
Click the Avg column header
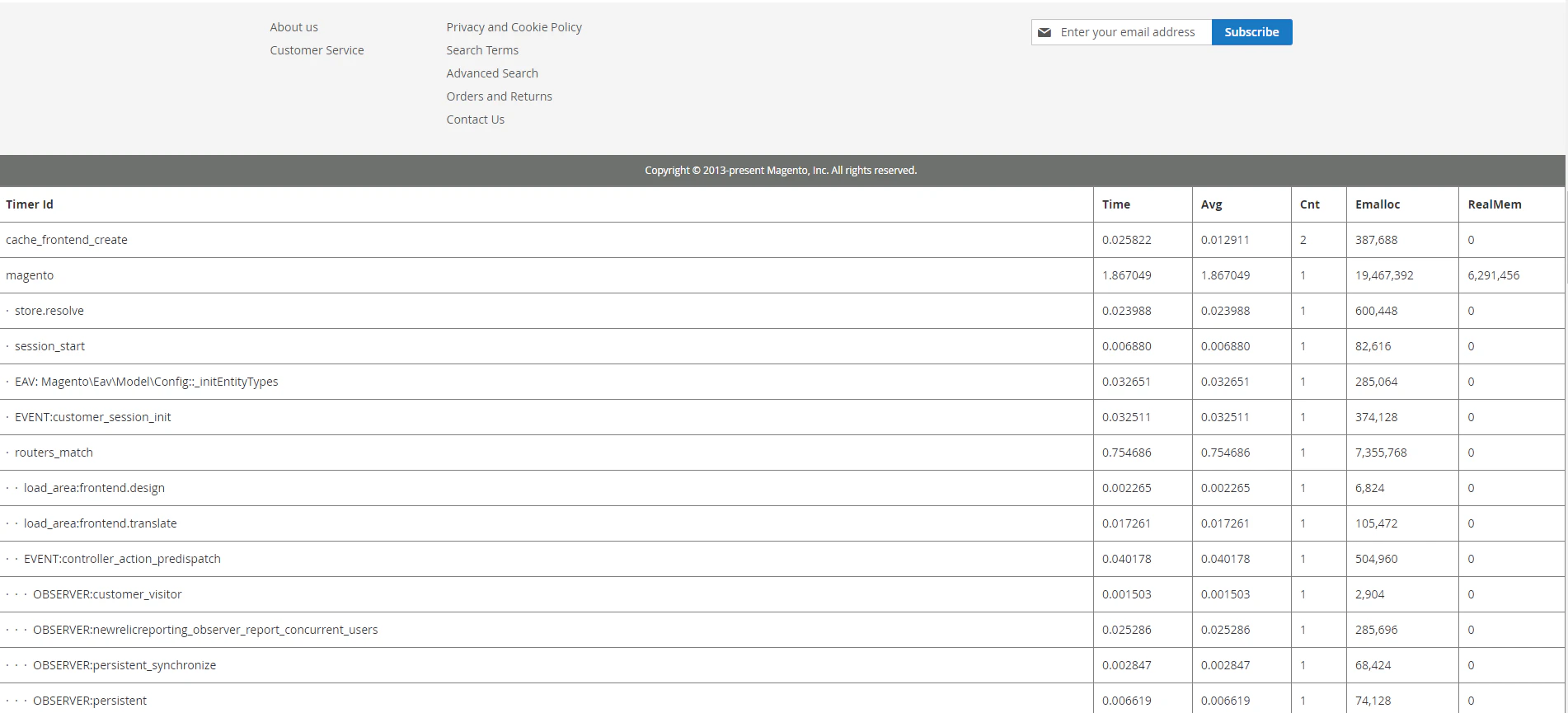click(x=1211, y=204)
